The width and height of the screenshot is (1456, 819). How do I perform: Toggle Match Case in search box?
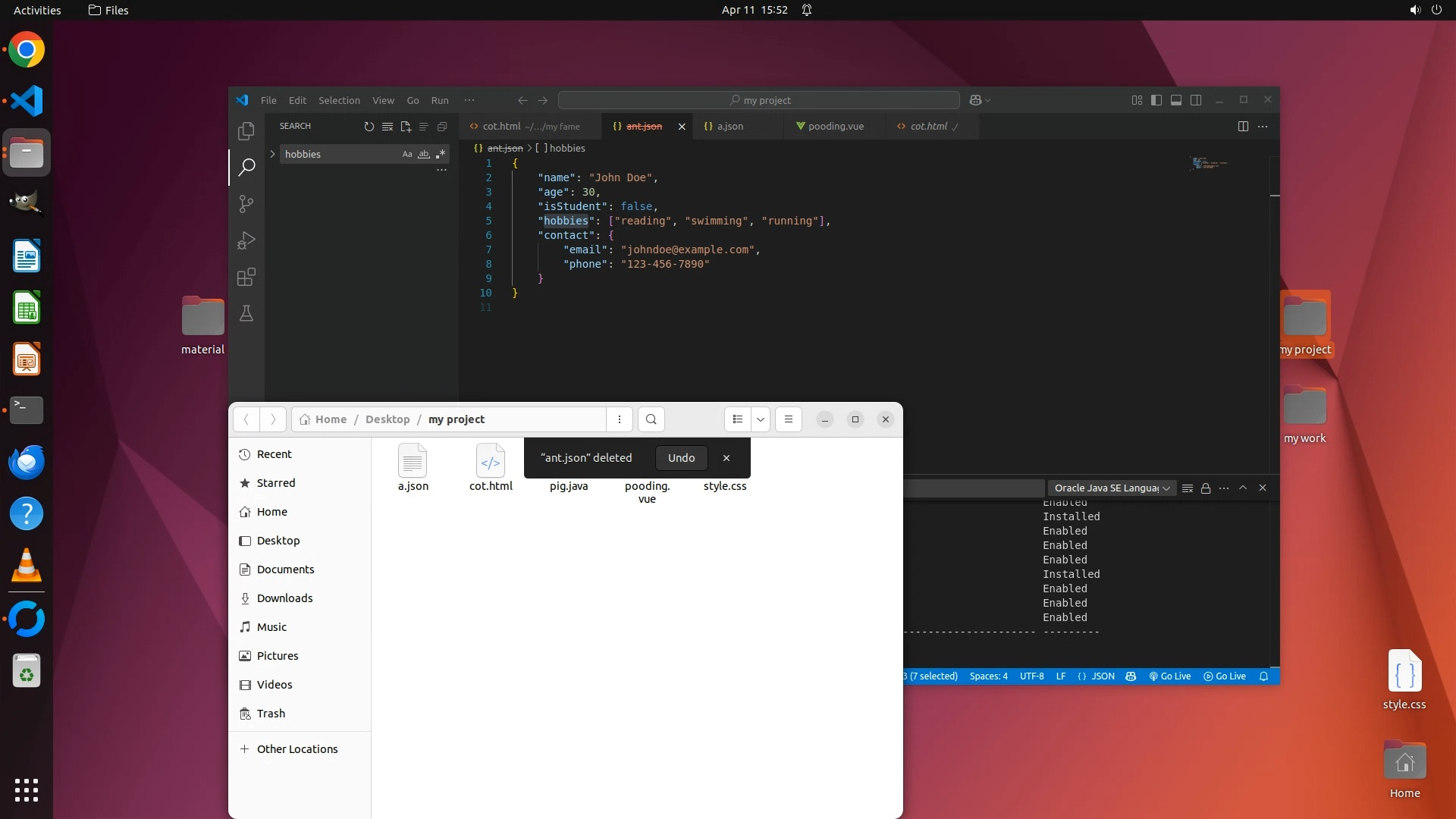(407, 154)
